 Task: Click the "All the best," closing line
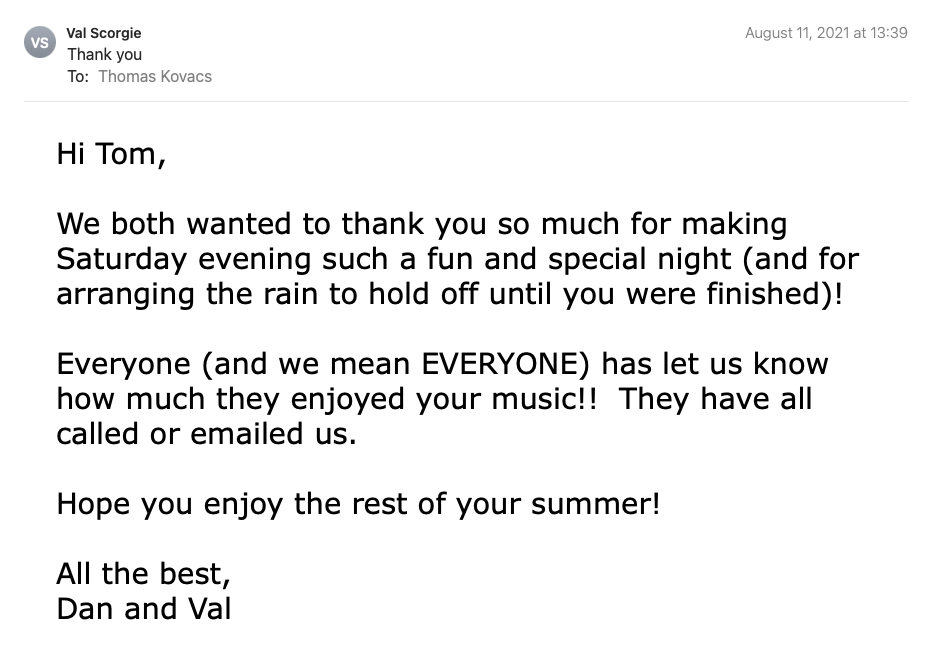[143, 574]
